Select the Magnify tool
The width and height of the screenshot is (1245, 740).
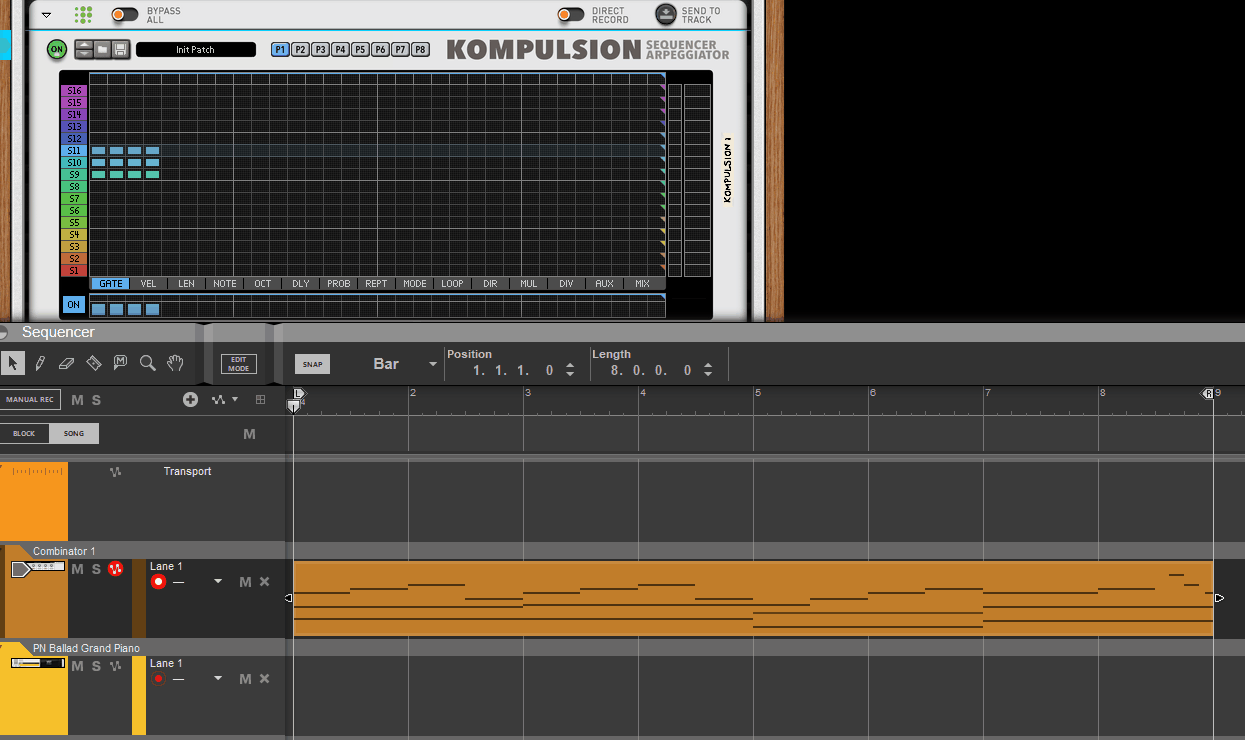coord(148,363)
